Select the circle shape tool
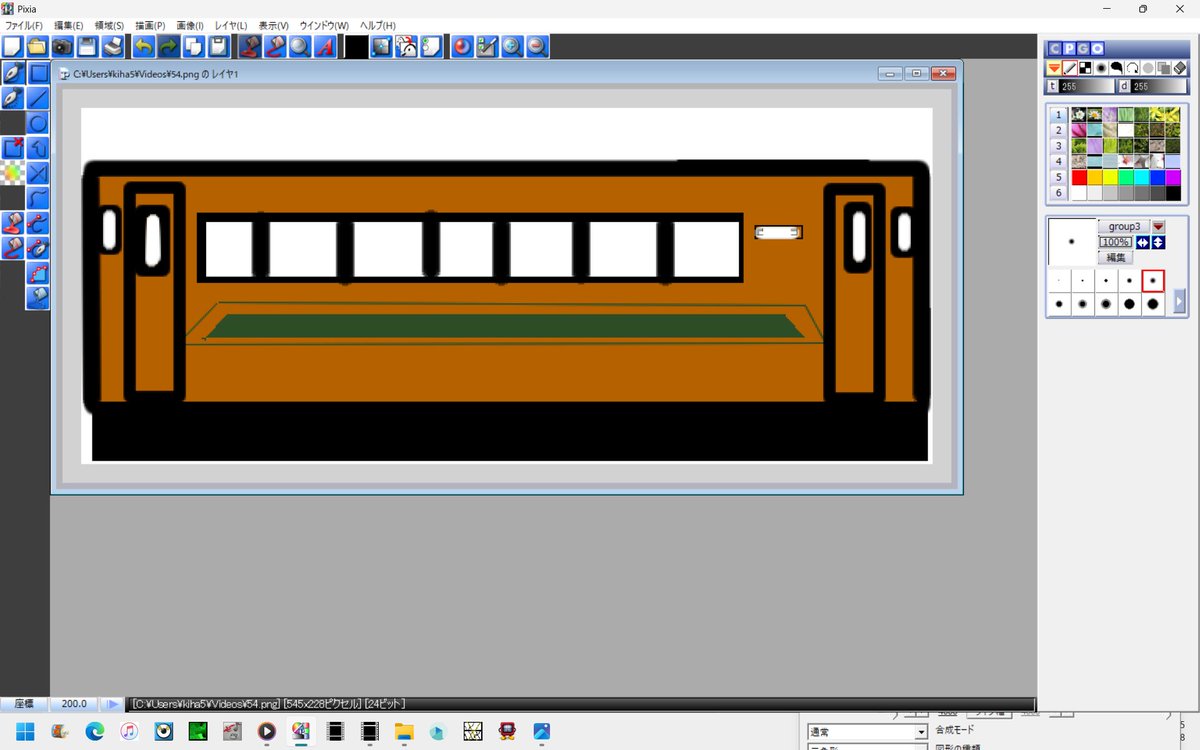 pos(38,123)
